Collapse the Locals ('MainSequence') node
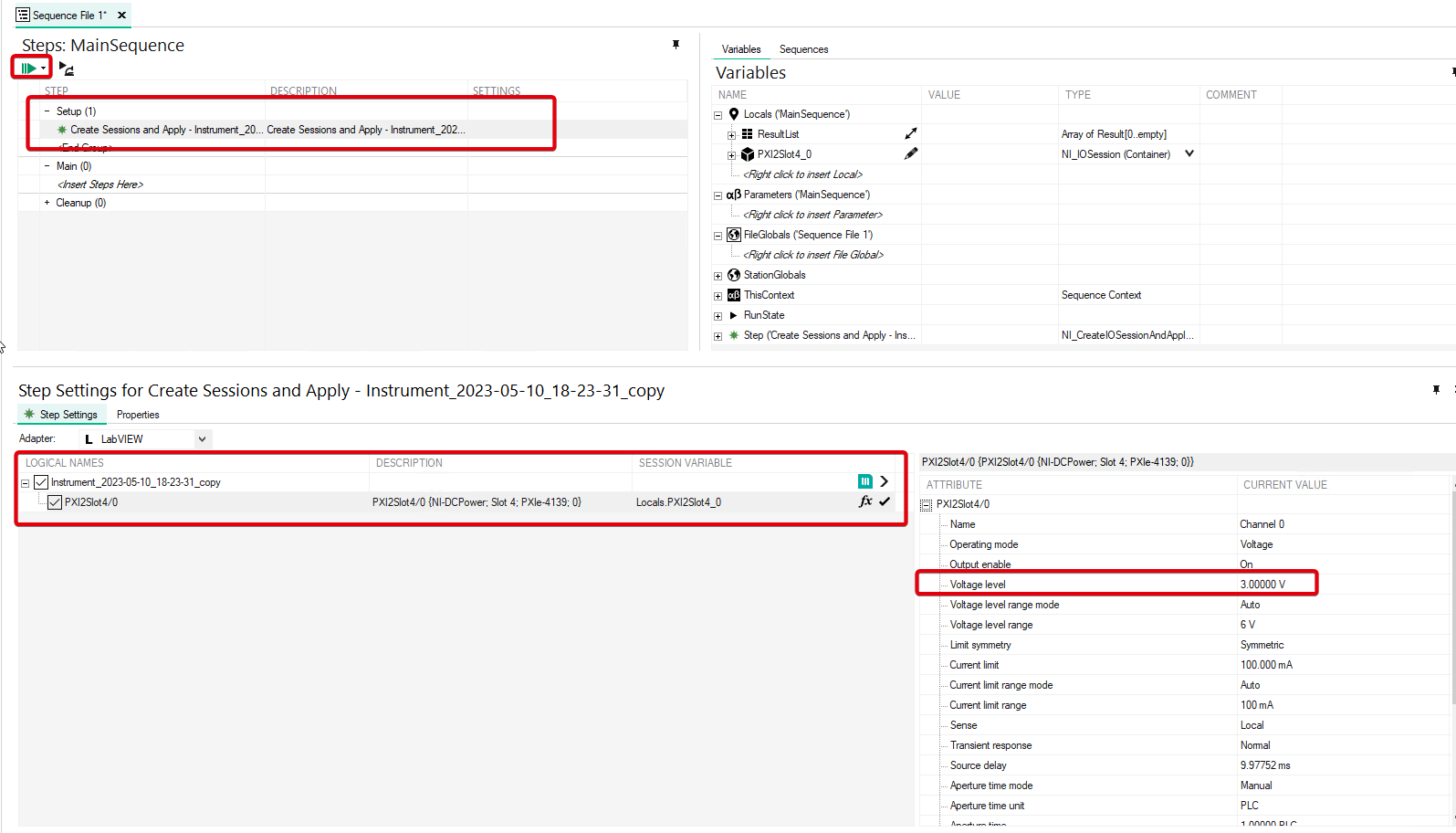The height and width of the screenshot is (833, 1456). tap(718, 115)
